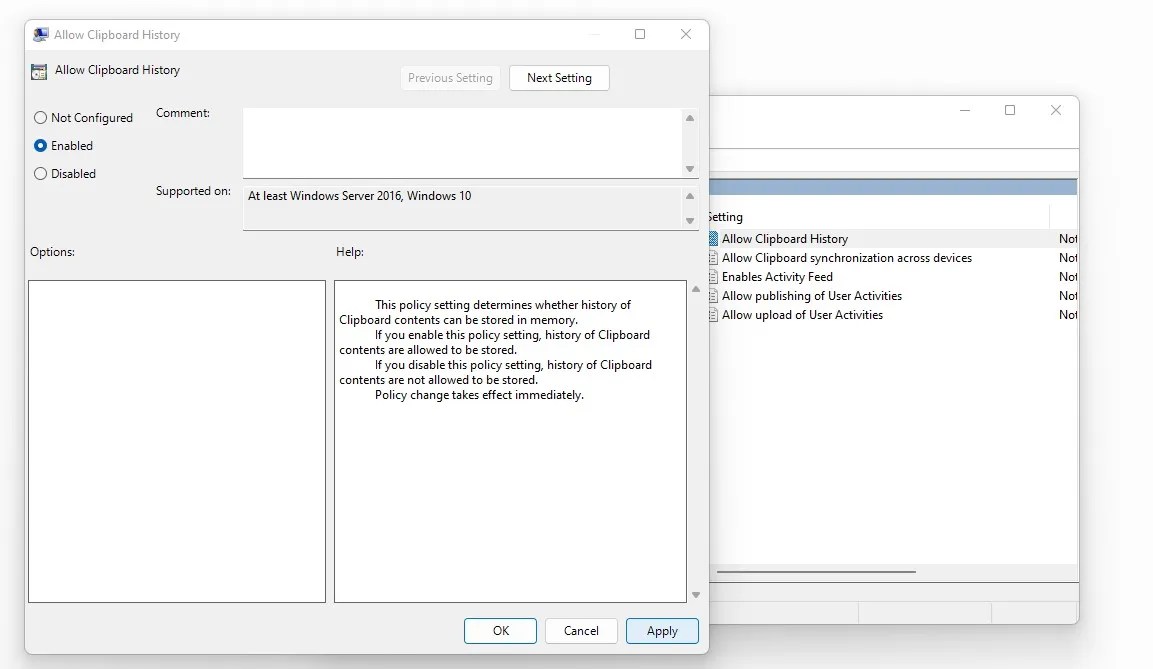Viewport: 1153px width, 669px height.
Task: Click the up arrow on the Comment scrollbar
Action: click(x=690, y=117)
